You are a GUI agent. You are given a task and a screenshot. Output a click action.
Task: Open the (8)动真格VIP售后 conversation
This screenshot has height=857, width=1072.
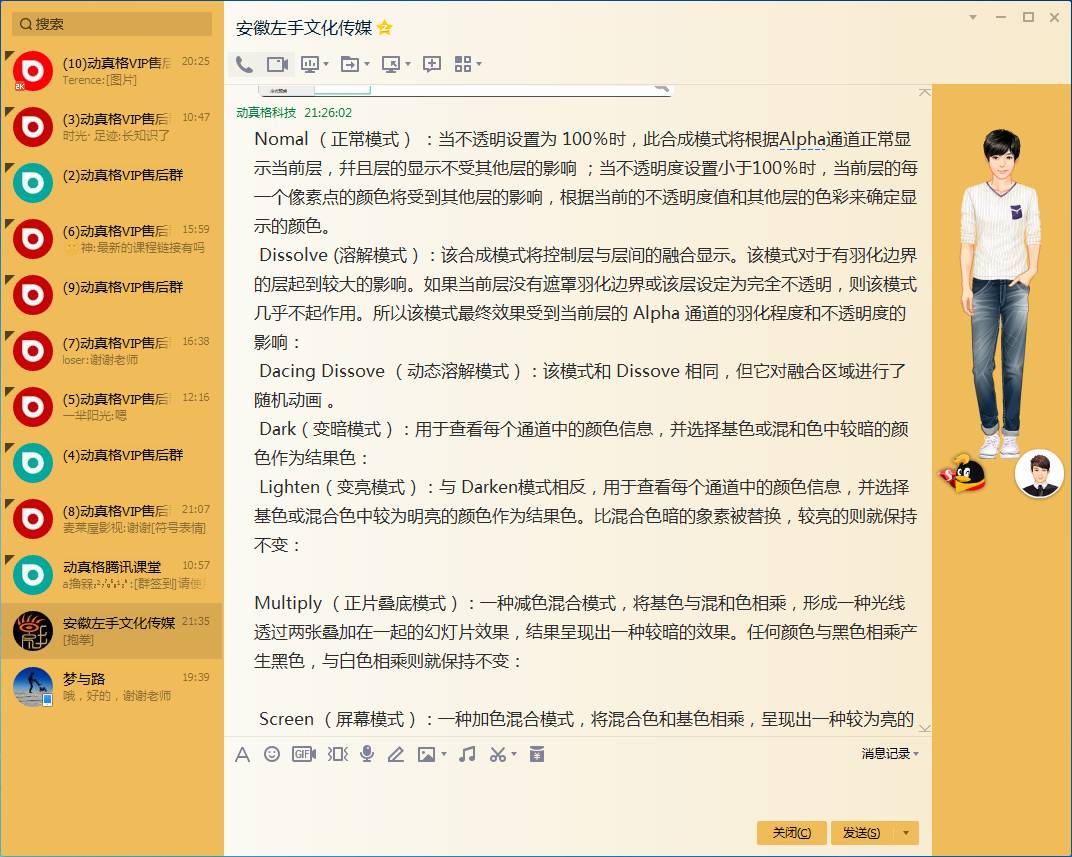[x=112, y=519]
